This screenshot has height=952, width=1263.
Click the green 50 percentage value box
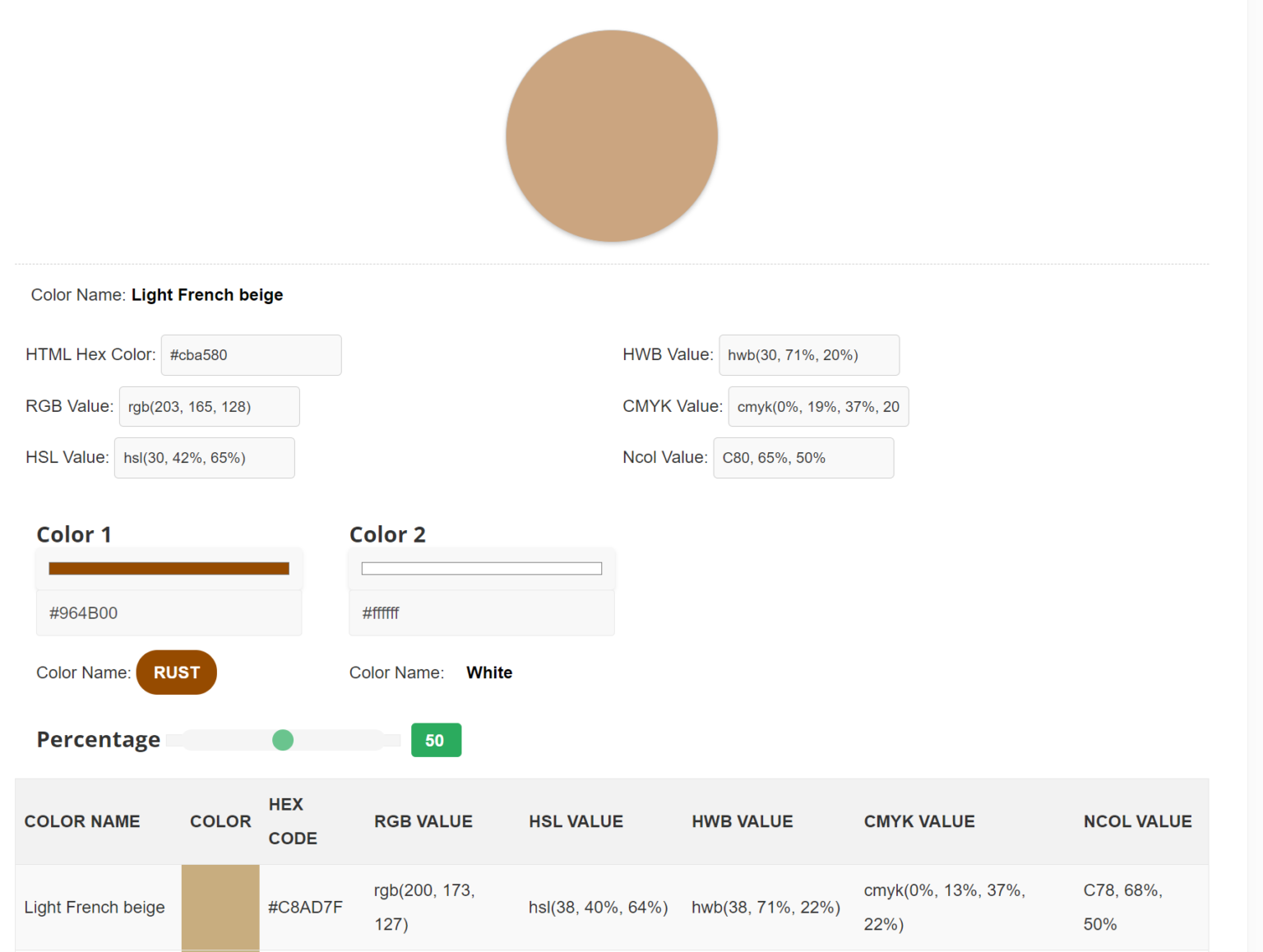click(436, 740)
